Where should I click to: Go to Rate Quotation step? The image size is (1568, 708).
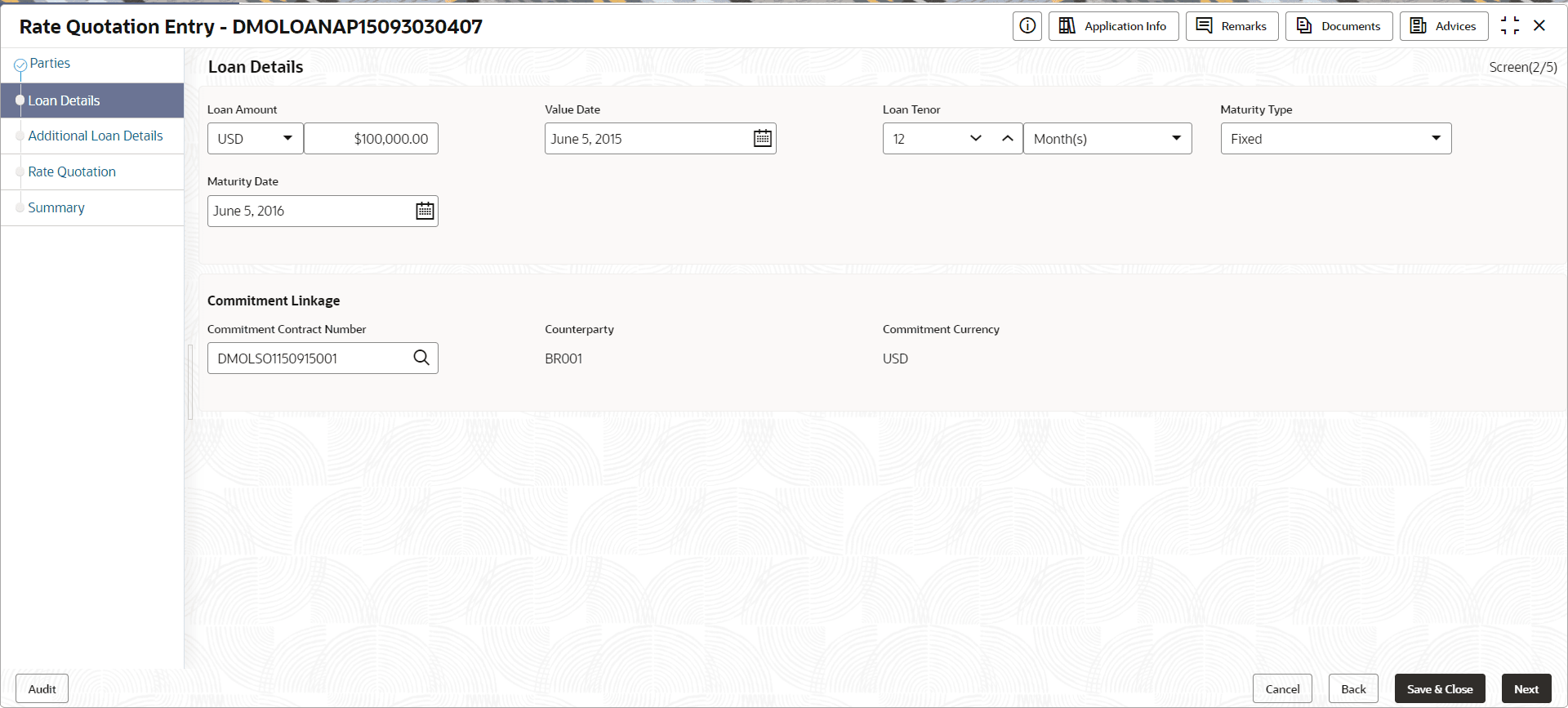[x=72, y=172]
